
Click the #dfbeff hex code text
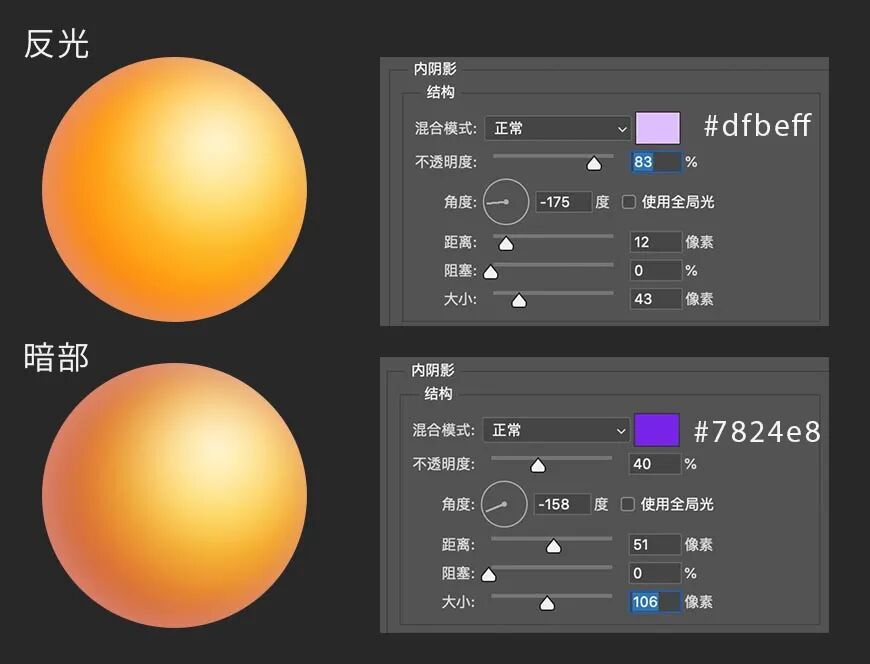pos(757,125)
